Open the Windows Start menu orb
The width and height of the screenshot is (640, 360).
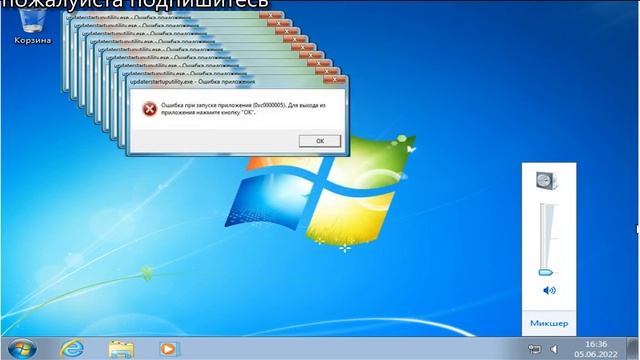(x=22, y=349)
